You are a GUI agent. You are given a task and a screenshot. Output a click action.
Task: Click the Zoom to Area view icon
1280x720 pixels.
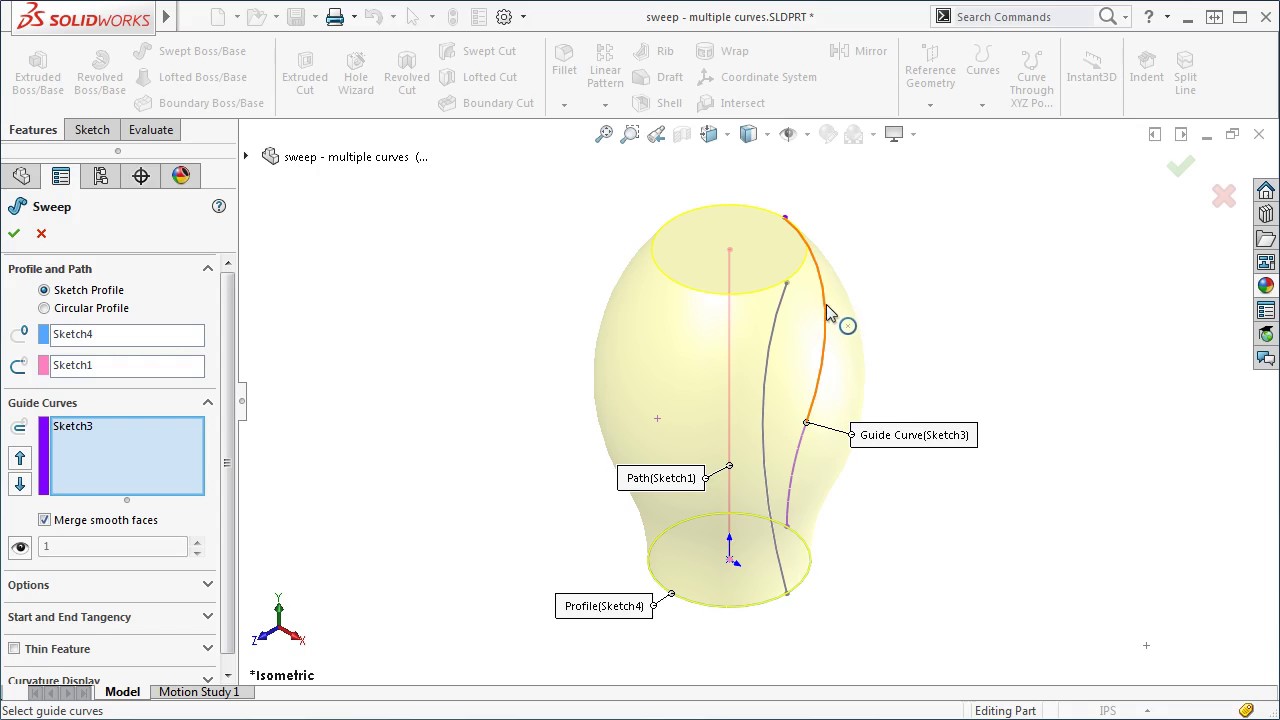click(x=630, y=134)
